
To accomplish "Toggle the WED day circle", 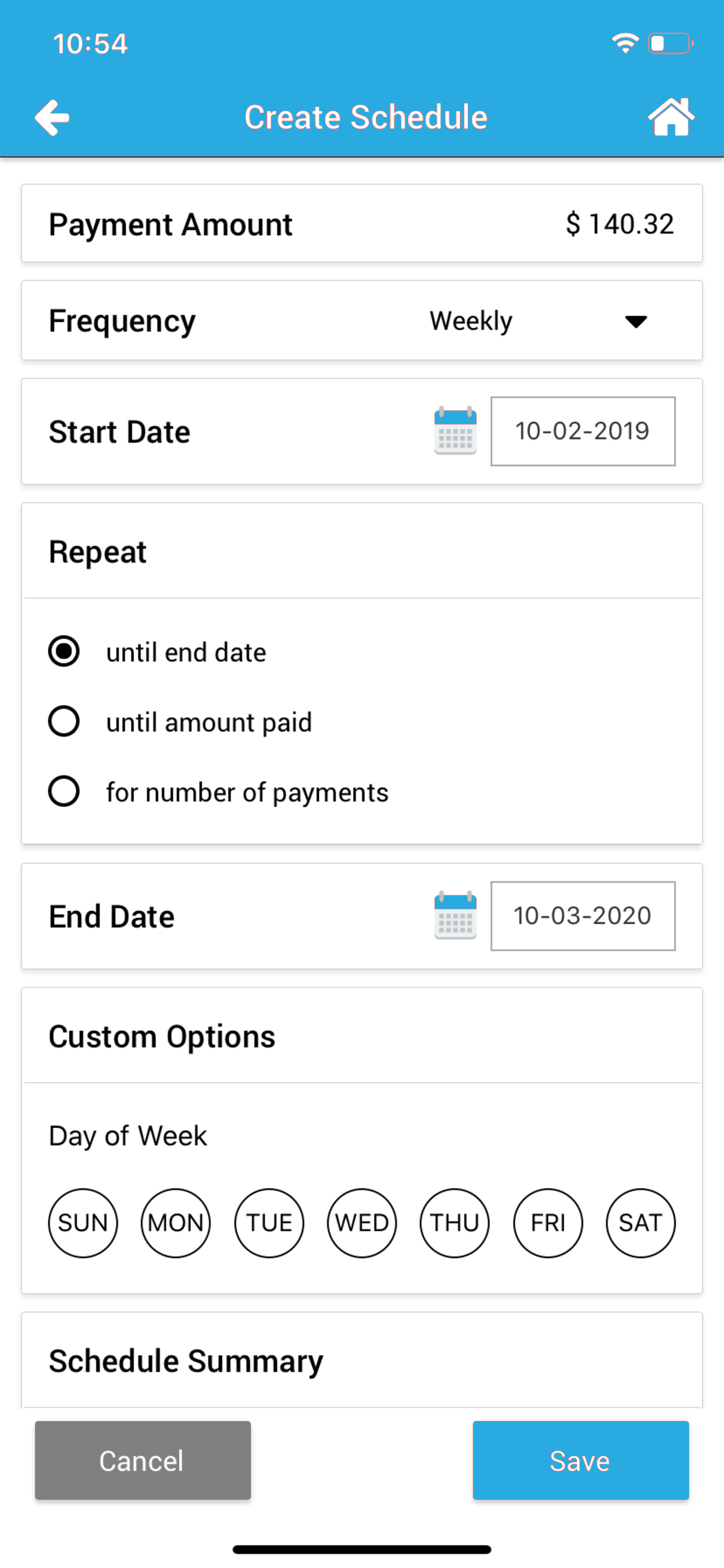I will point(362,1223).
